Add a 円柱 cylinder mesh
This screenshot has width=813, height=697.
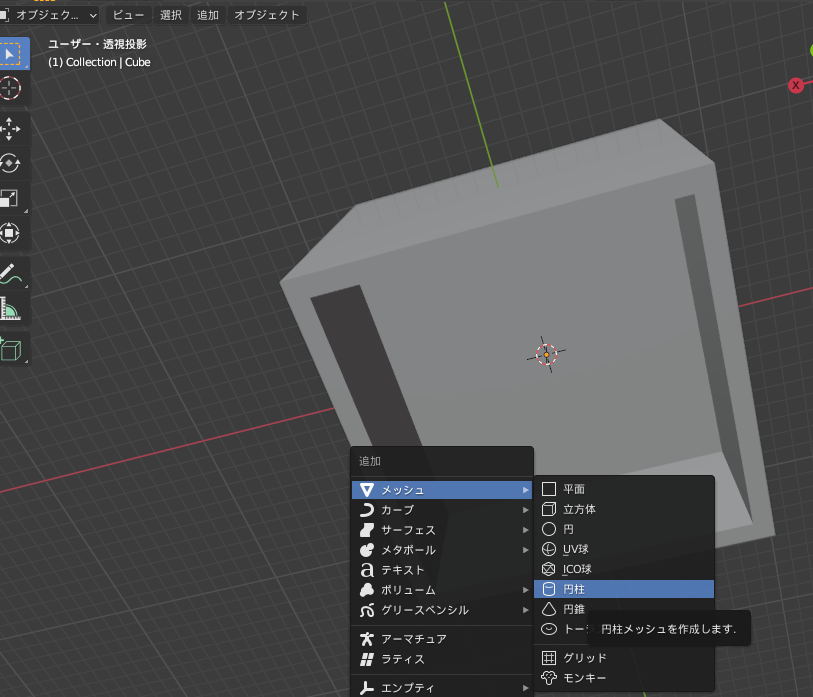tap(624, 589)
